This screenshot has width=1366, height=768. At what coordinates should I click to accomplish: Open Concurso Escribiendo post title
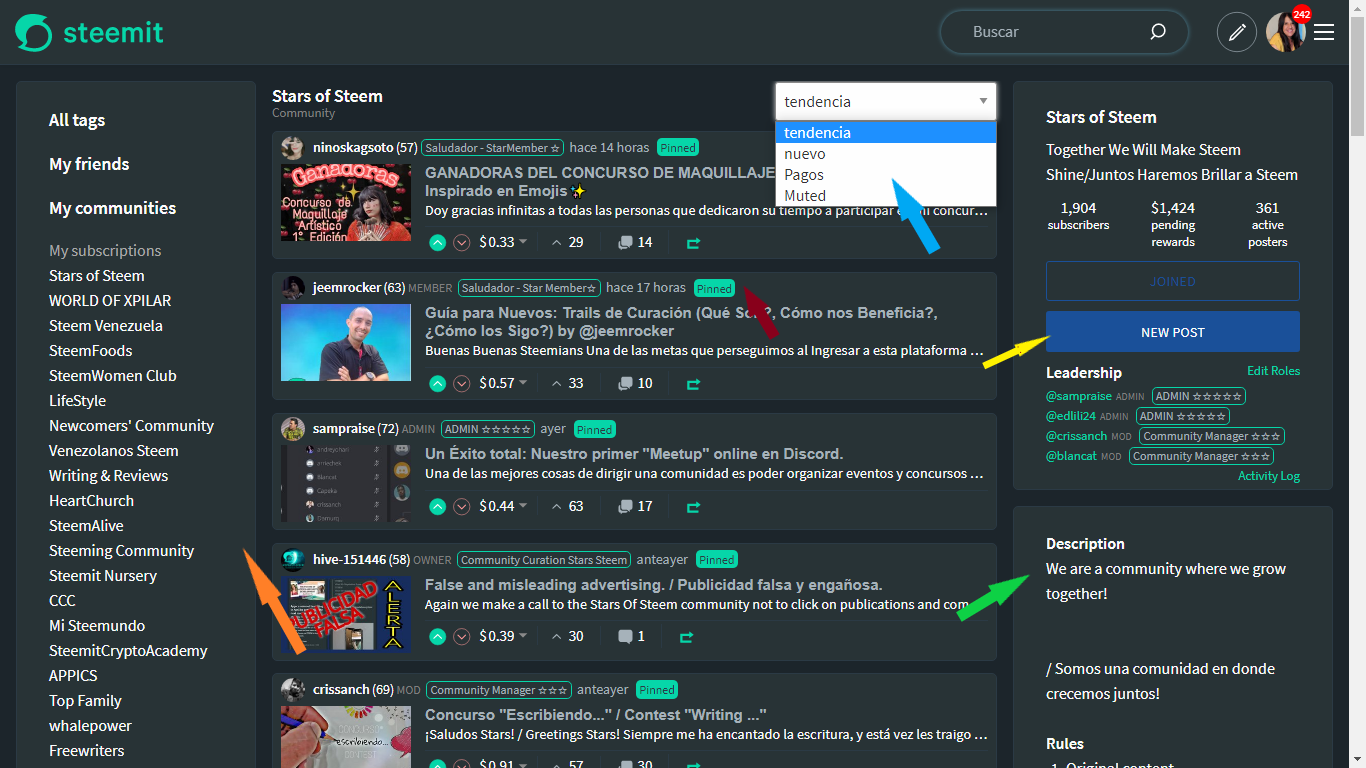click(x=596, y=715)
